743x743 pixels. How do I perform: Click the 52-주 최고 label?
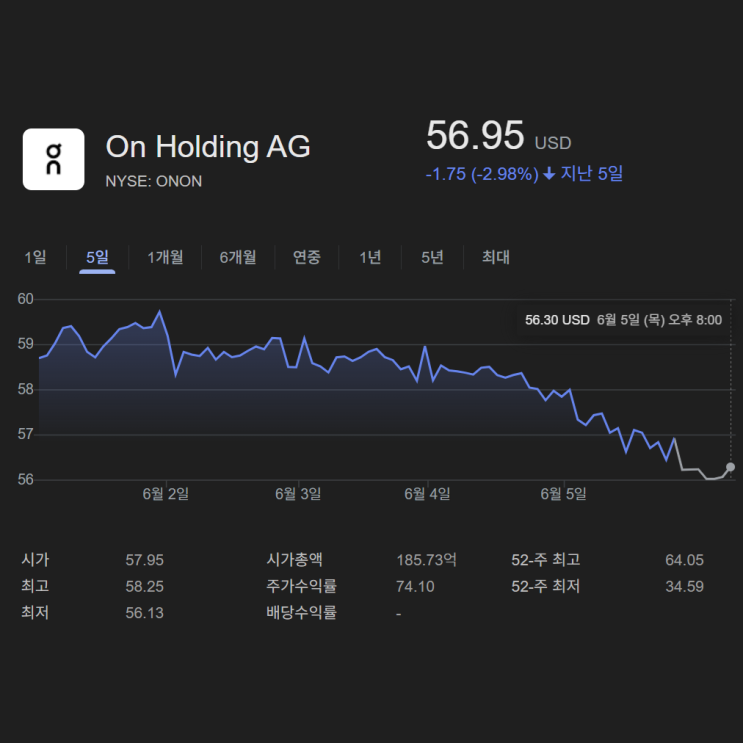(x=546, y=560)
